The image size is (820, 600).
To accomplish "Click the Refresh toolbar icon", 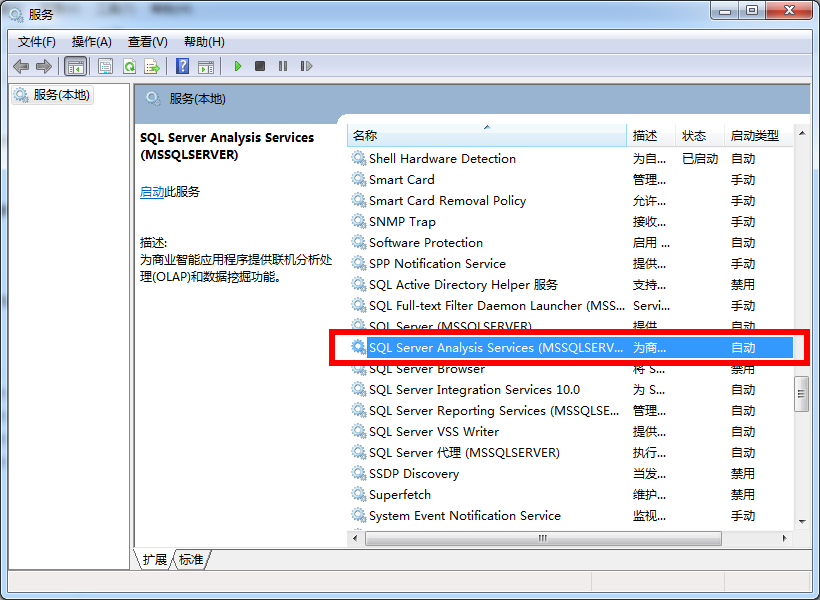I will pyautogui.click(x=129, y=66).
